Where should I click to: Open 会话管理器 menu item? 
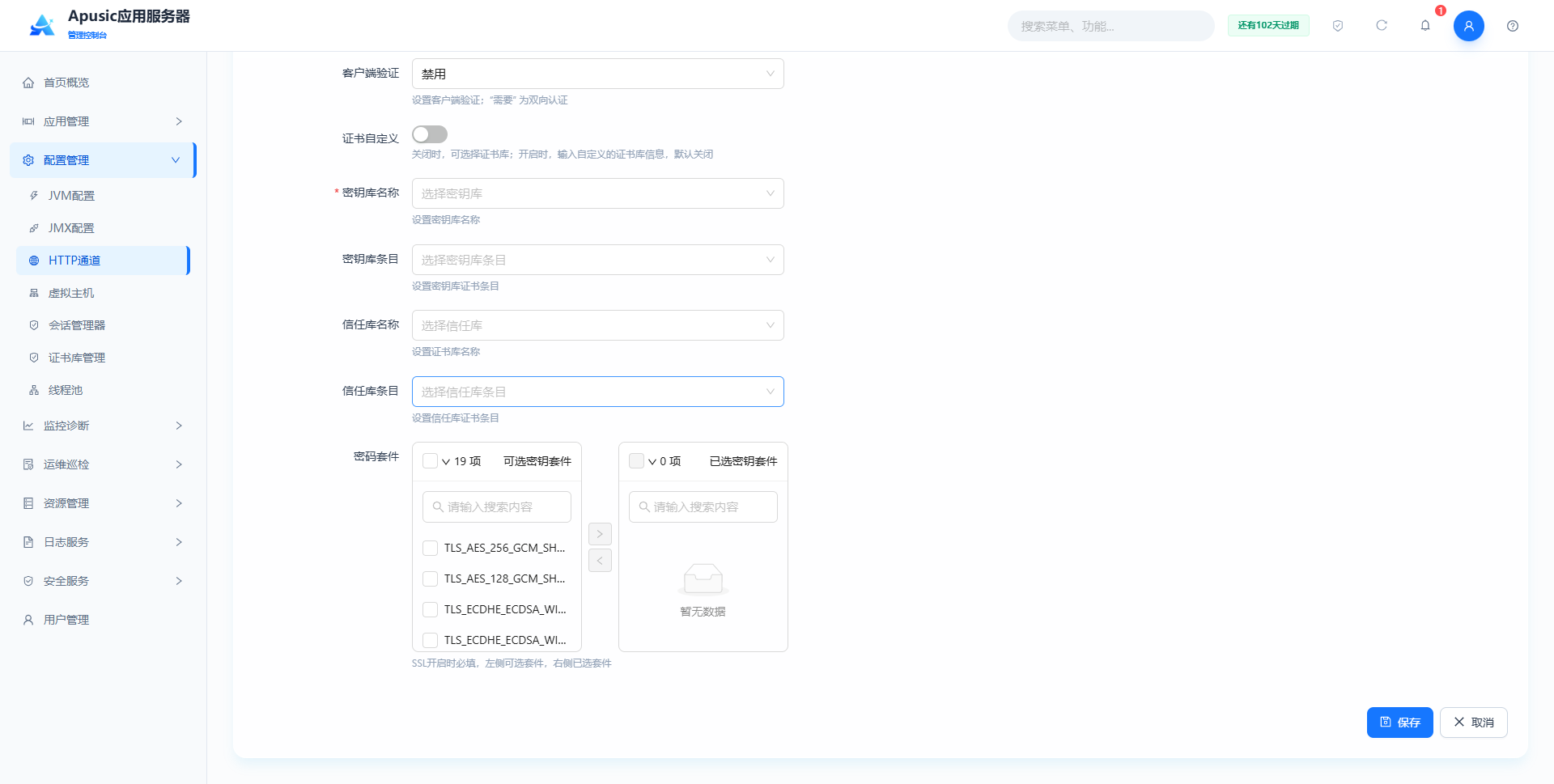click(103, 325)
